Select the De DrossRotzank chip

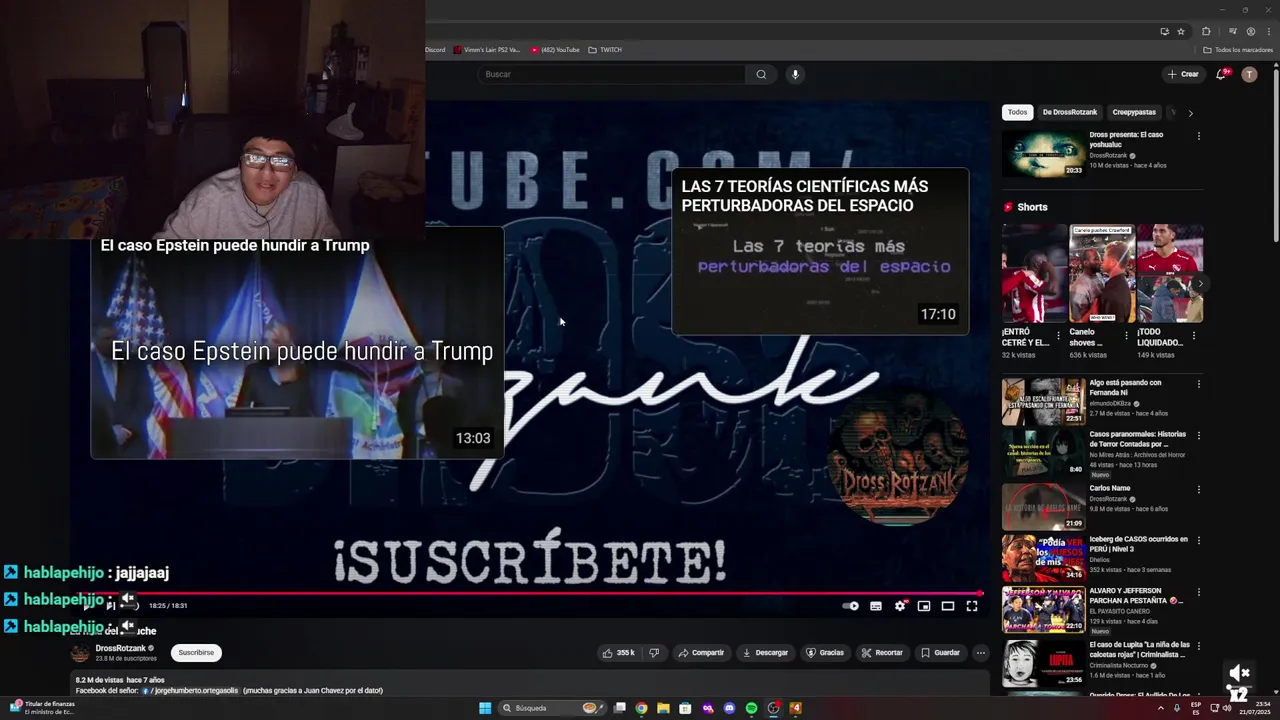point(1070,112)
